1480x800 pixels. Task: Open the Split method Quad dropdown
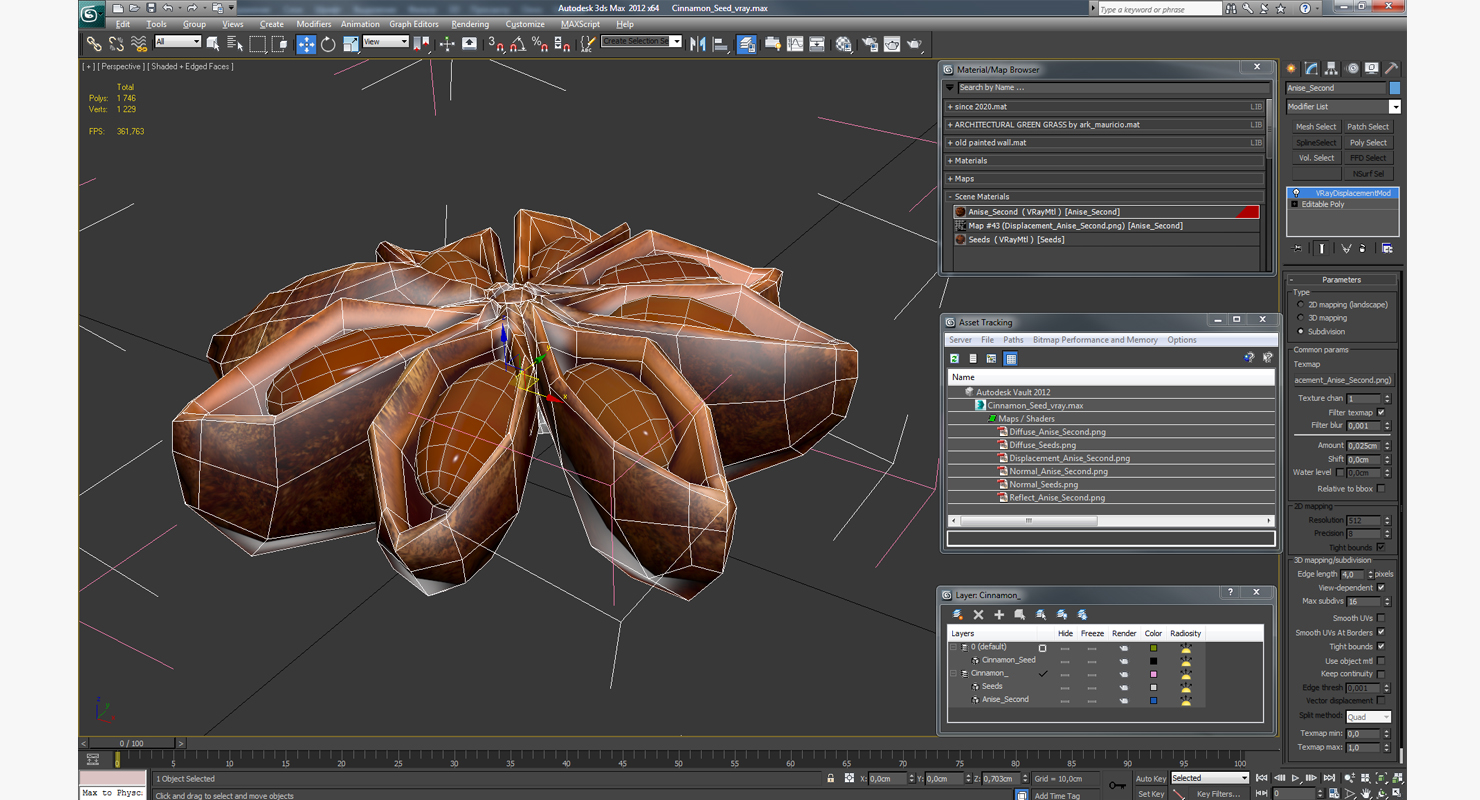point(1367,717)
